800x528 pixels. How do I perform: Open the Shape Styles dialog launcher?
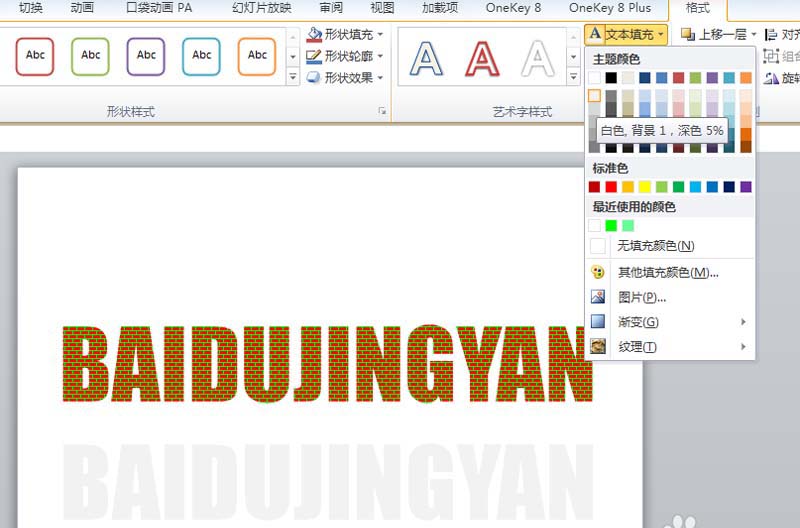pos(382,111)
